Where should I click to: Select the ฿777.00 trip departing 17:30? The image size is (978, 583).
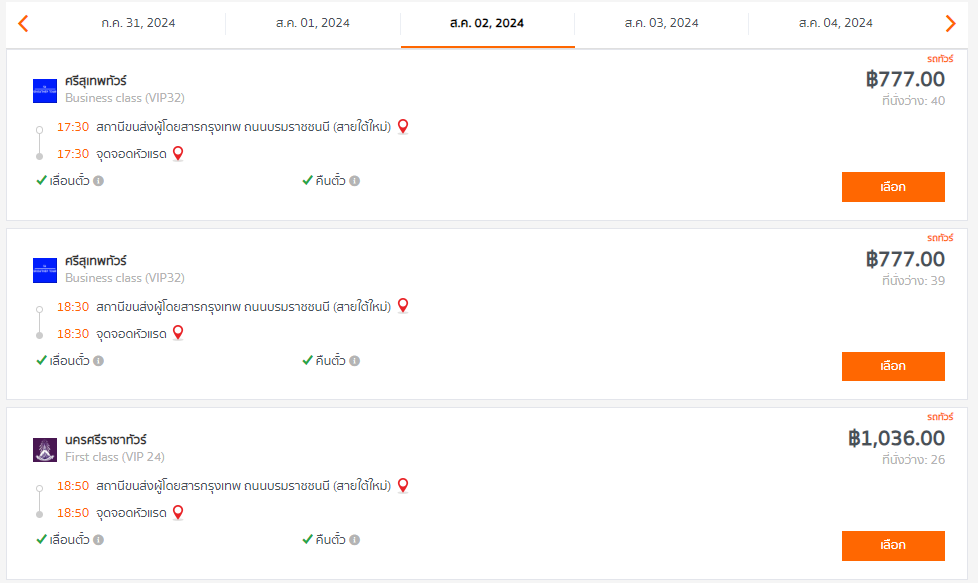click(893, 187)
